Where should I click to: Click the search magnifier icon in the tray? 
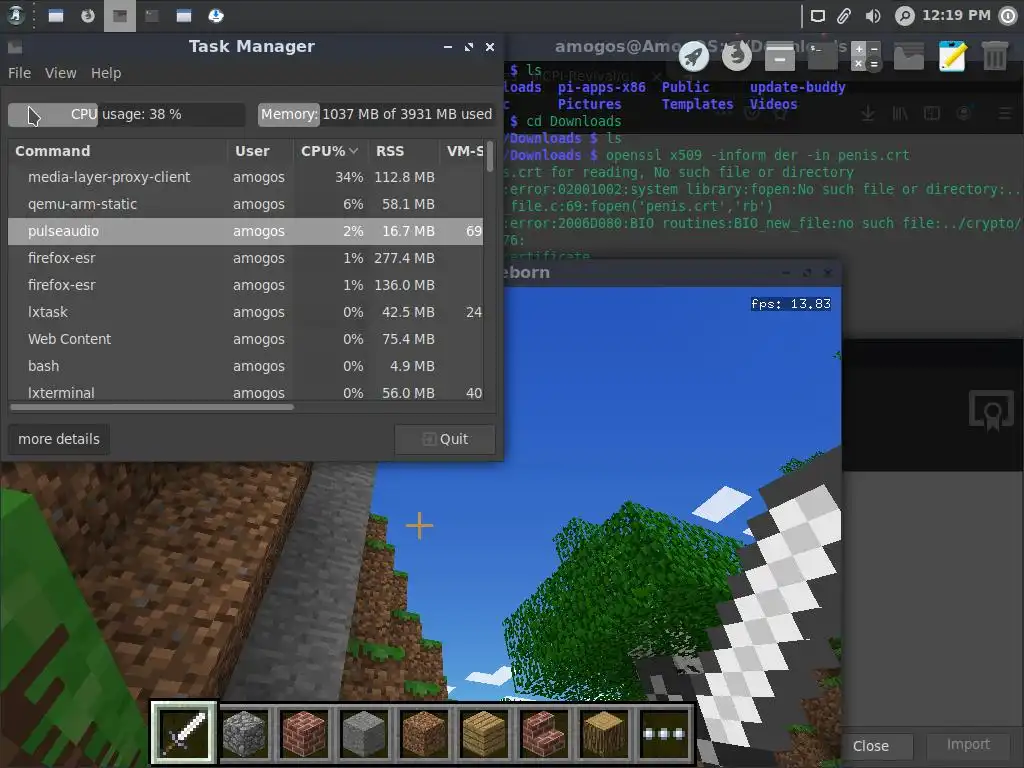904,16
